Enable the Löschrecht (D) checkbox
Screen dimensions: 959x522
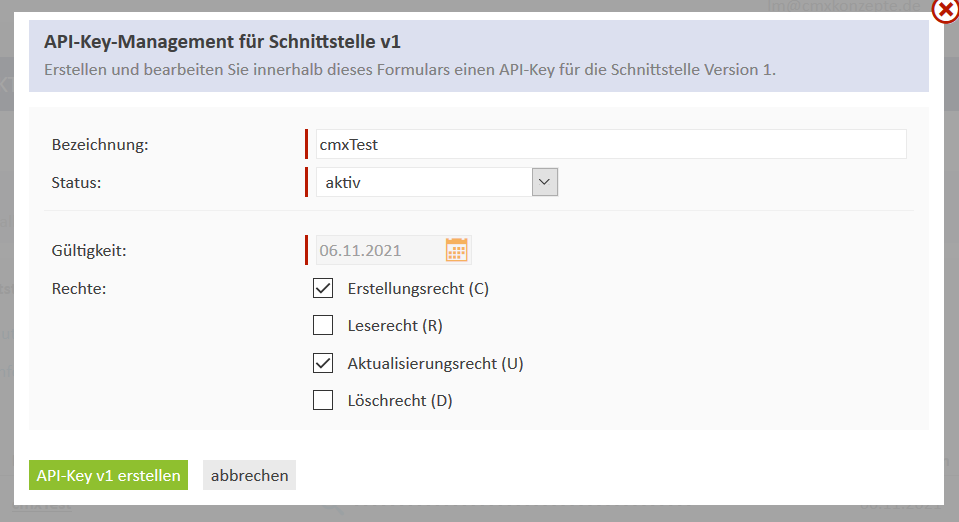click(323, 401)
